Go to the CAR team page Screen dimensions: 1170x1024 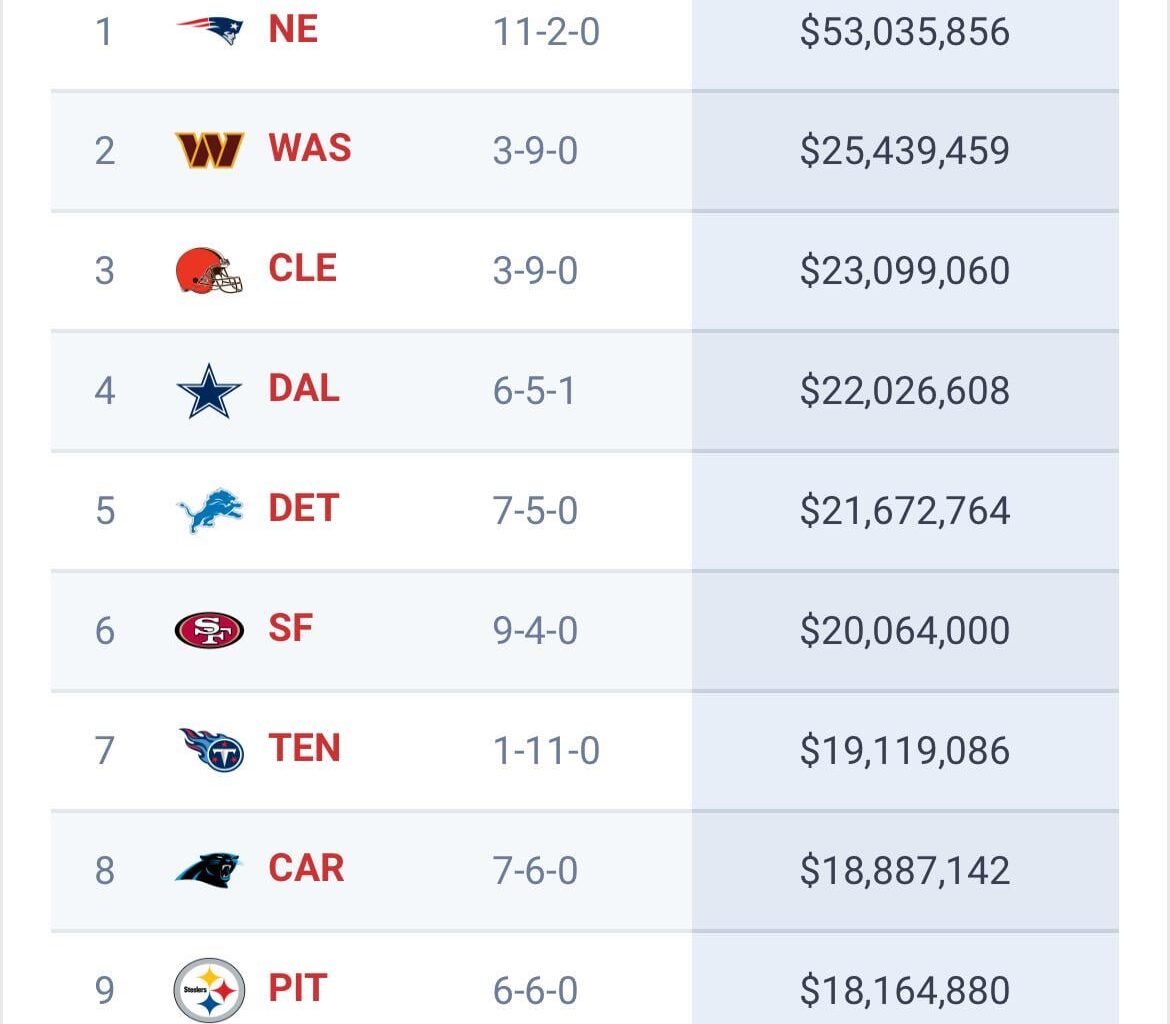(x=306, y=868)
